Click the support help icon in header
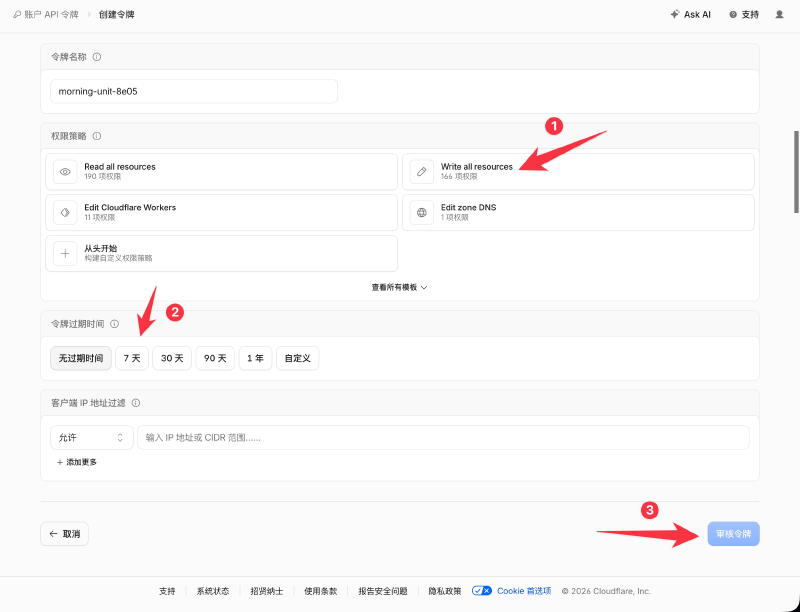The width and height of the screenshot is (800, 612). click(733, 15)
